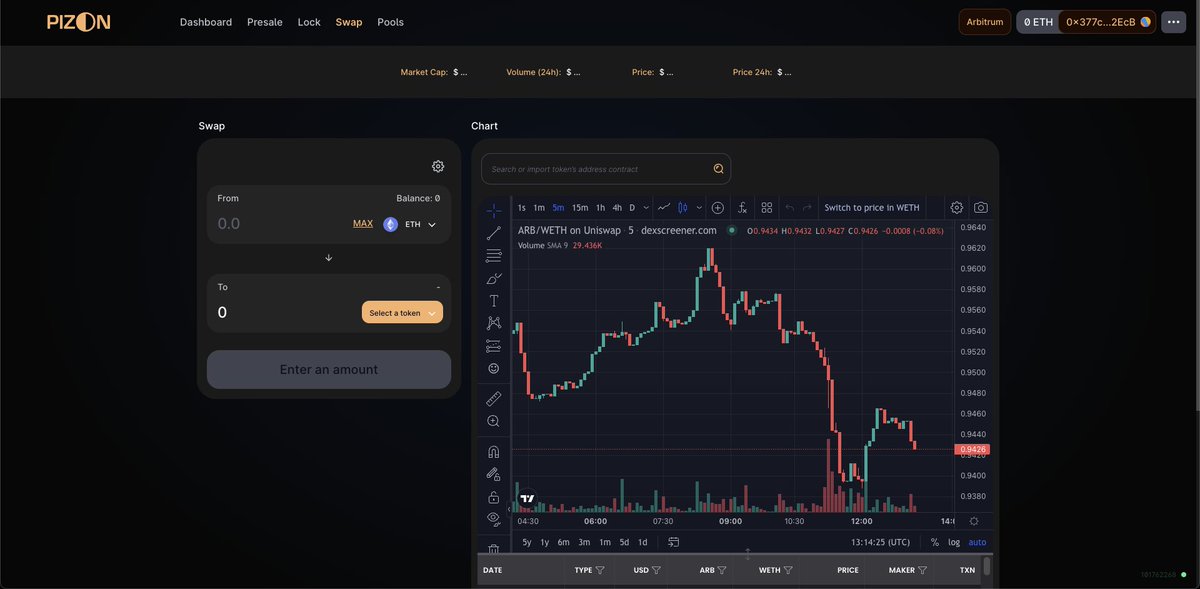The image size is (1200, 589).
Task: Click the From amount input field
Action: 280,224
